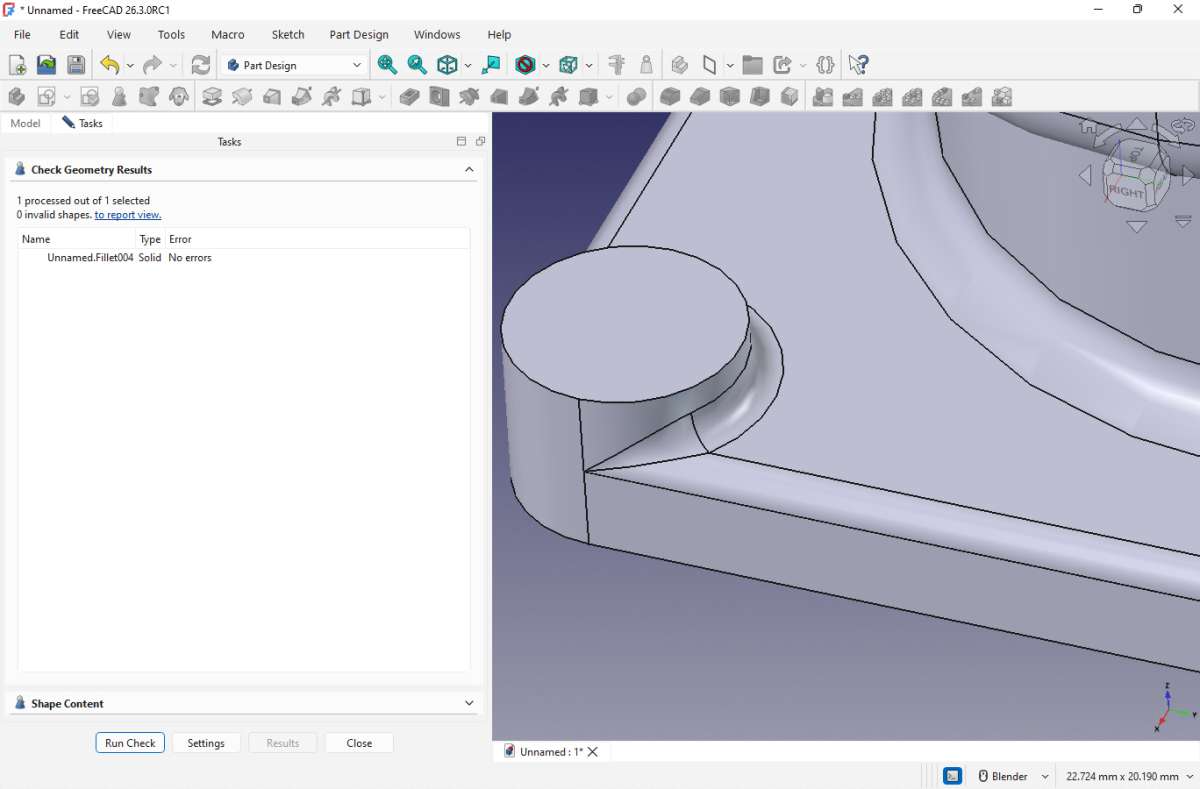The image size is (1200, 789).
Task: Click the Open document icon
Action: [x=46, y=65]
